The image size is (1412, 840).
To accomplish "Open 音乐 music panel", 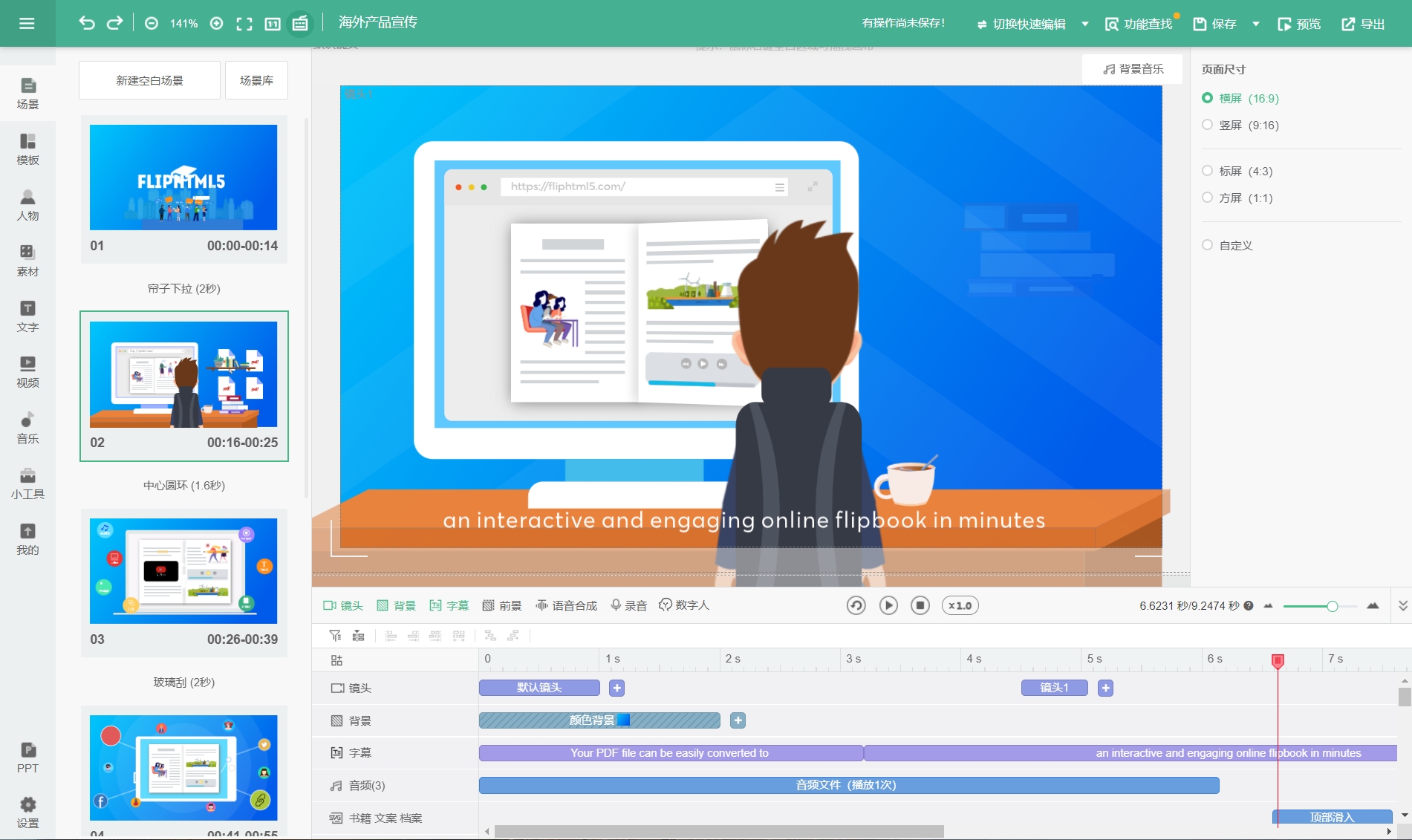I will (27, 428).
